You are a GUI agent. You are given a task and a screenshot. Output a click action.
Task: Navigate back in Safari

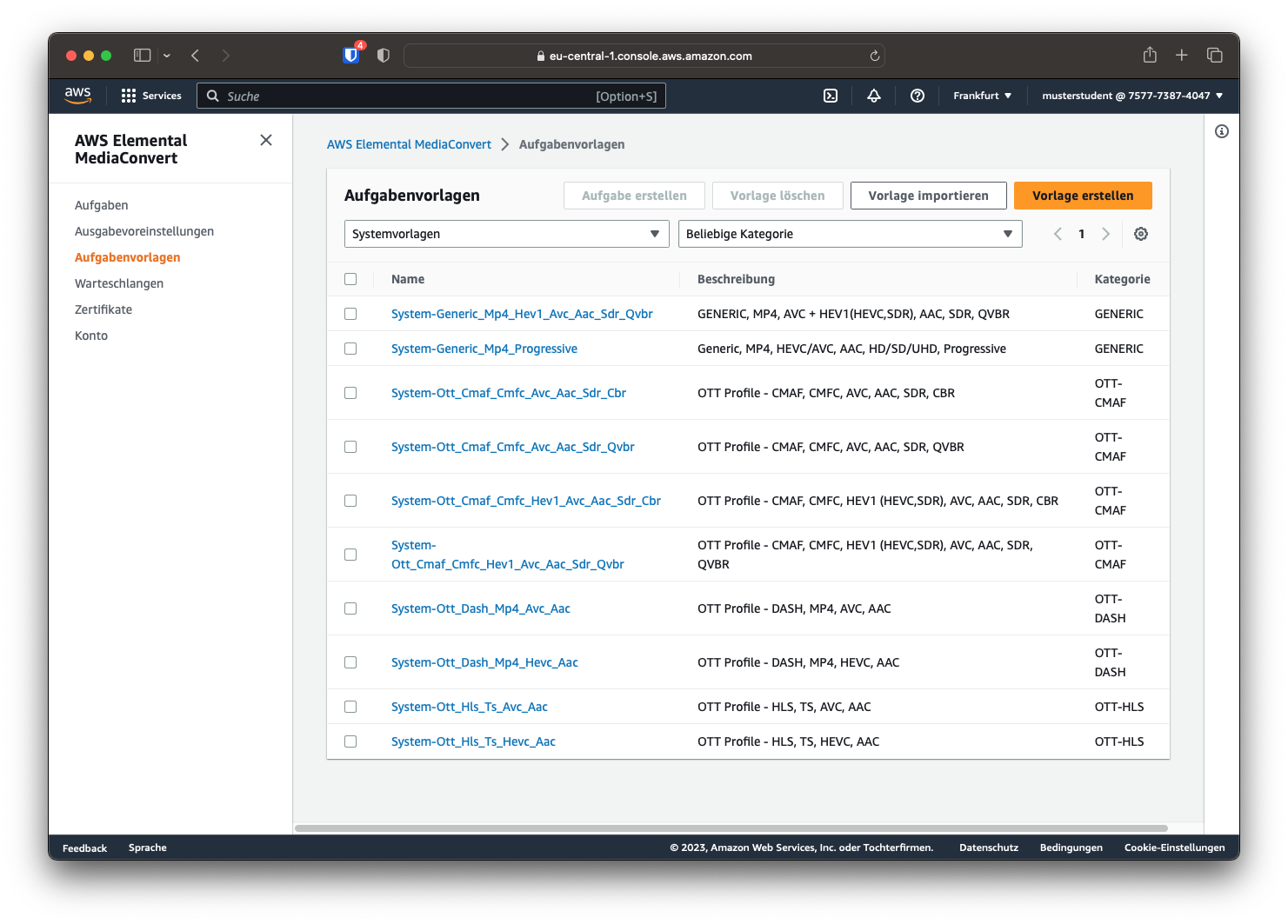(196, 56)
